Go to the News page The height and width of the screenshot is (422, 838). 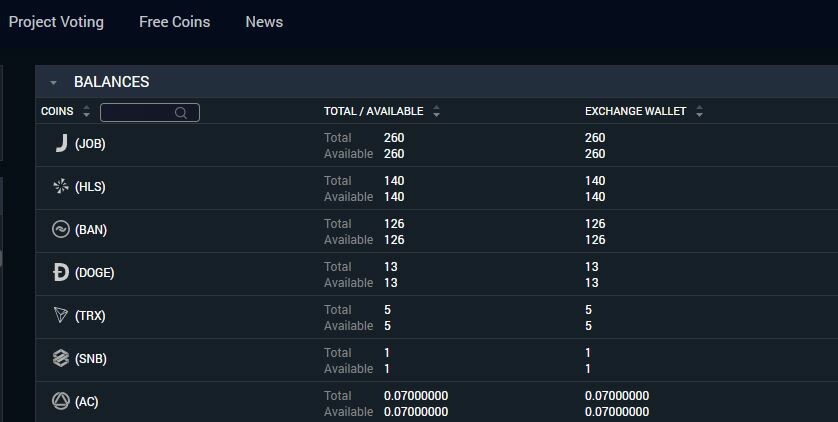264,22
